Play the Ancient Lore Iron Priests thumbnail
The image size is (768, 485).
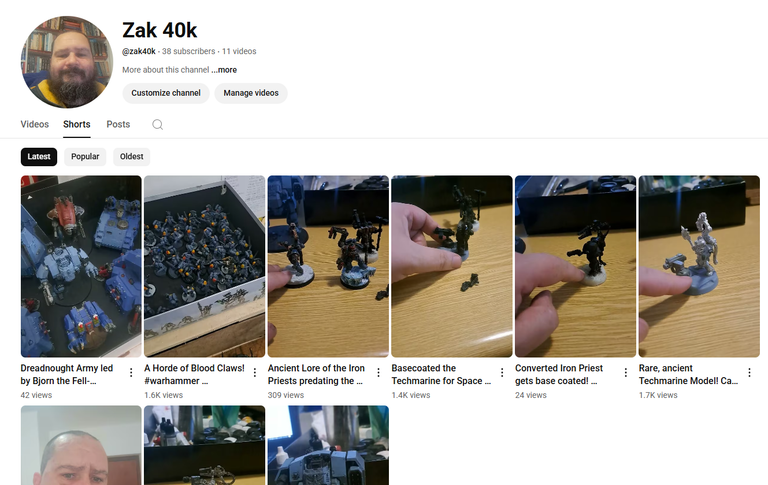[328, 266]
